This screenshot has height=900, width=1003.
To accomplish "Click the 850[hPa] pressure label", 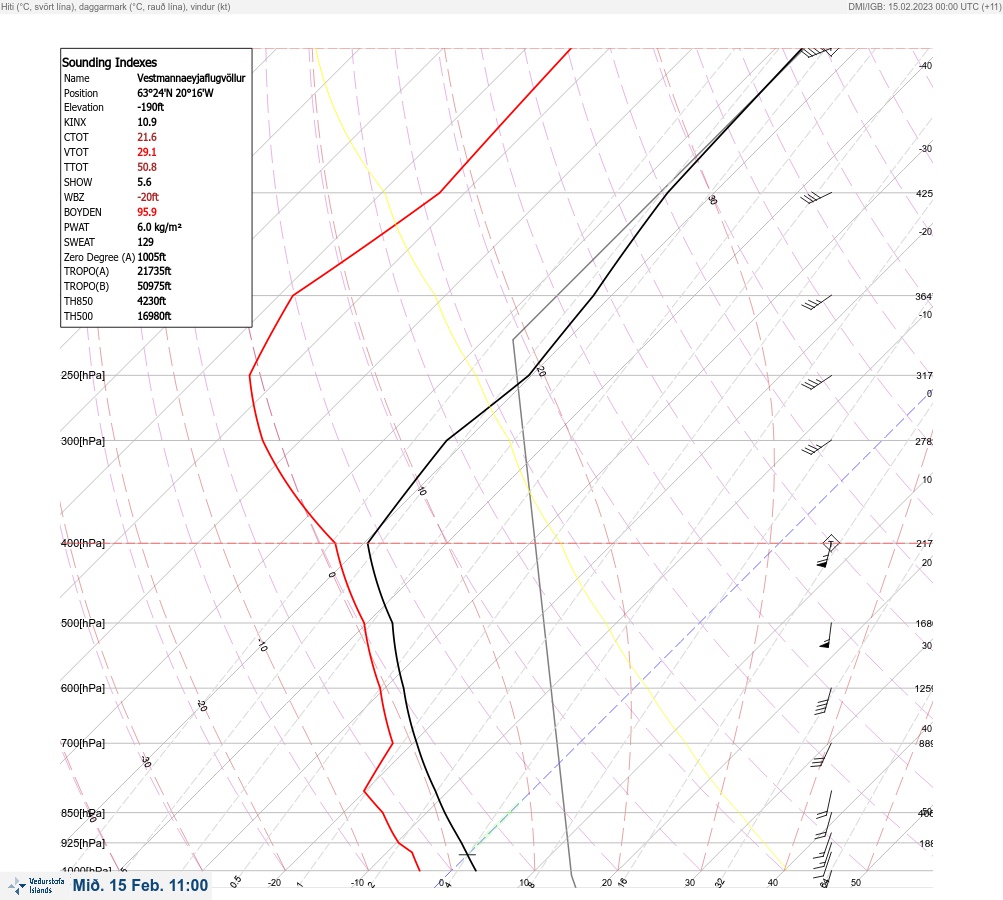I will tap(83, 813).
